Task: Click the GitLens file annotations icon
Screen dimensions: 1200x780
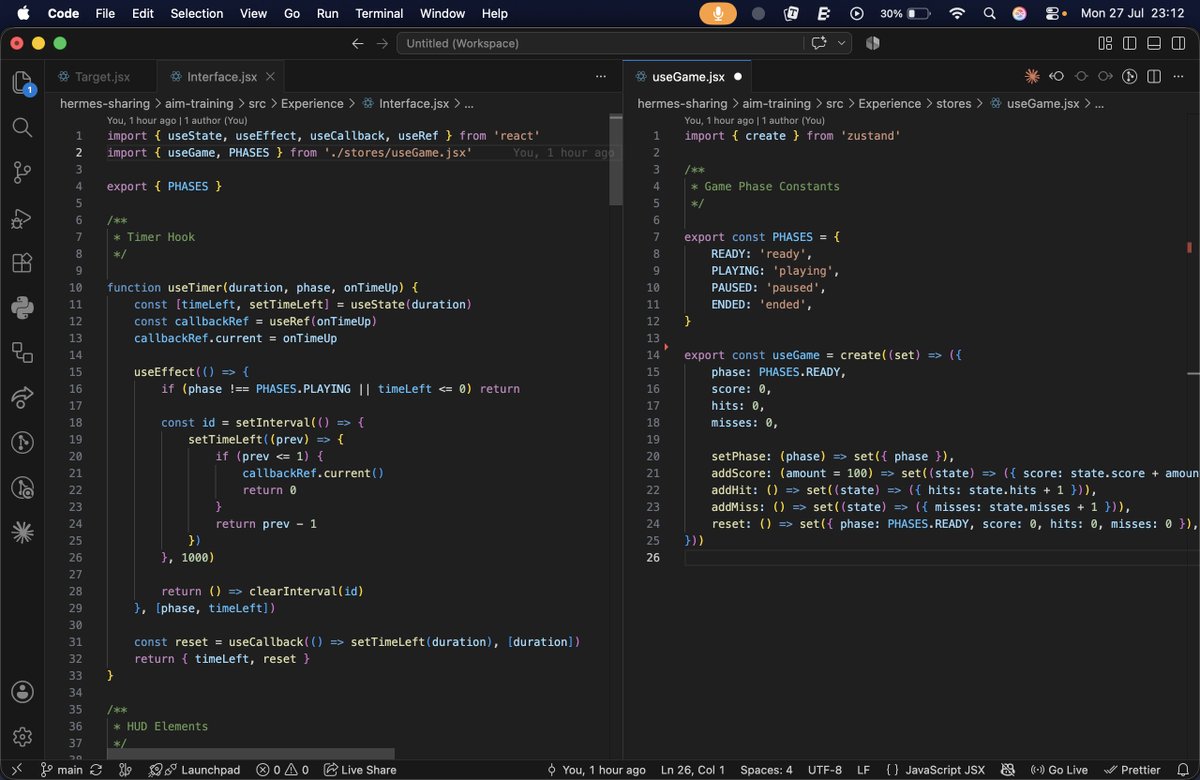Action: pos(1130,76)
